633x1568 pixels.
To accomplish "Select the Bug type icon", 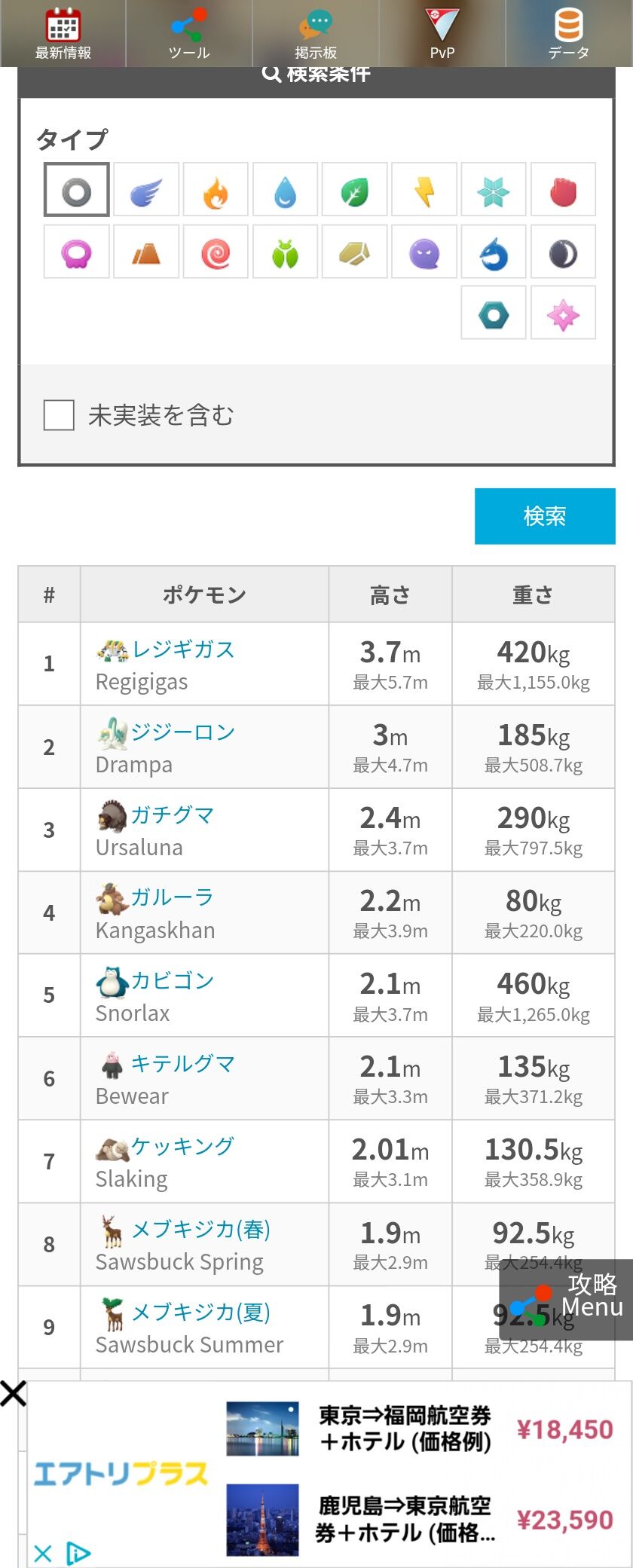I will (285, 252).
